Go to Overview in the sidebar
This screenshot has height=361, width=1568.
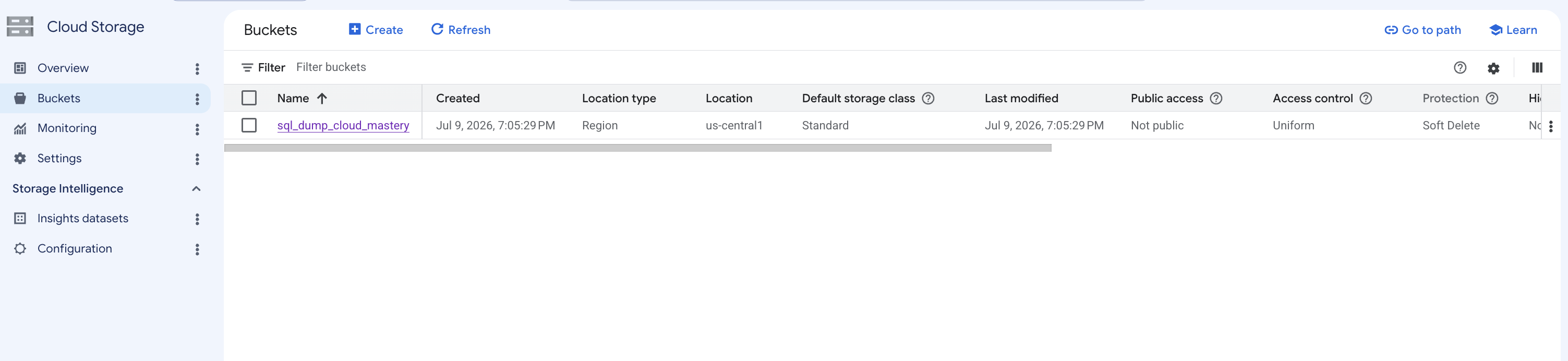(x=63, y=68)
